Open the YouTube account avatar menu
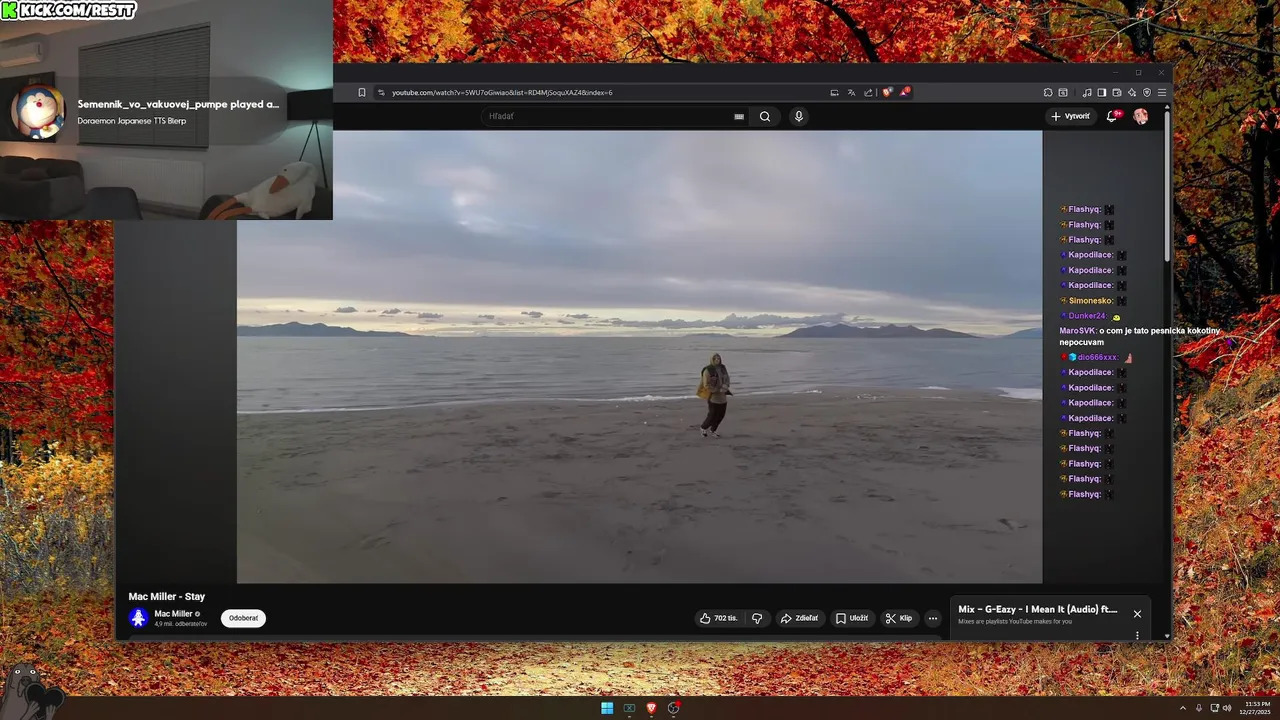Viewport: 1280px width, 720px height. (1140, 116)
